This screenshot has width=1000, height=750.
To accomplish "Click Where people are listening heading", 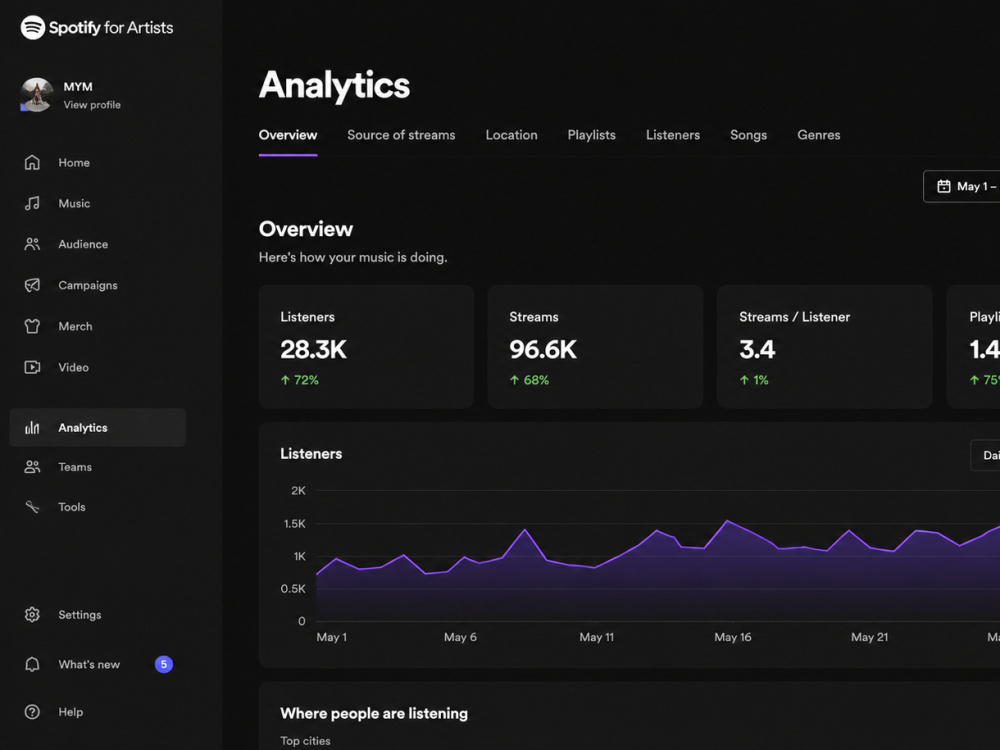I will pos(374,714).
